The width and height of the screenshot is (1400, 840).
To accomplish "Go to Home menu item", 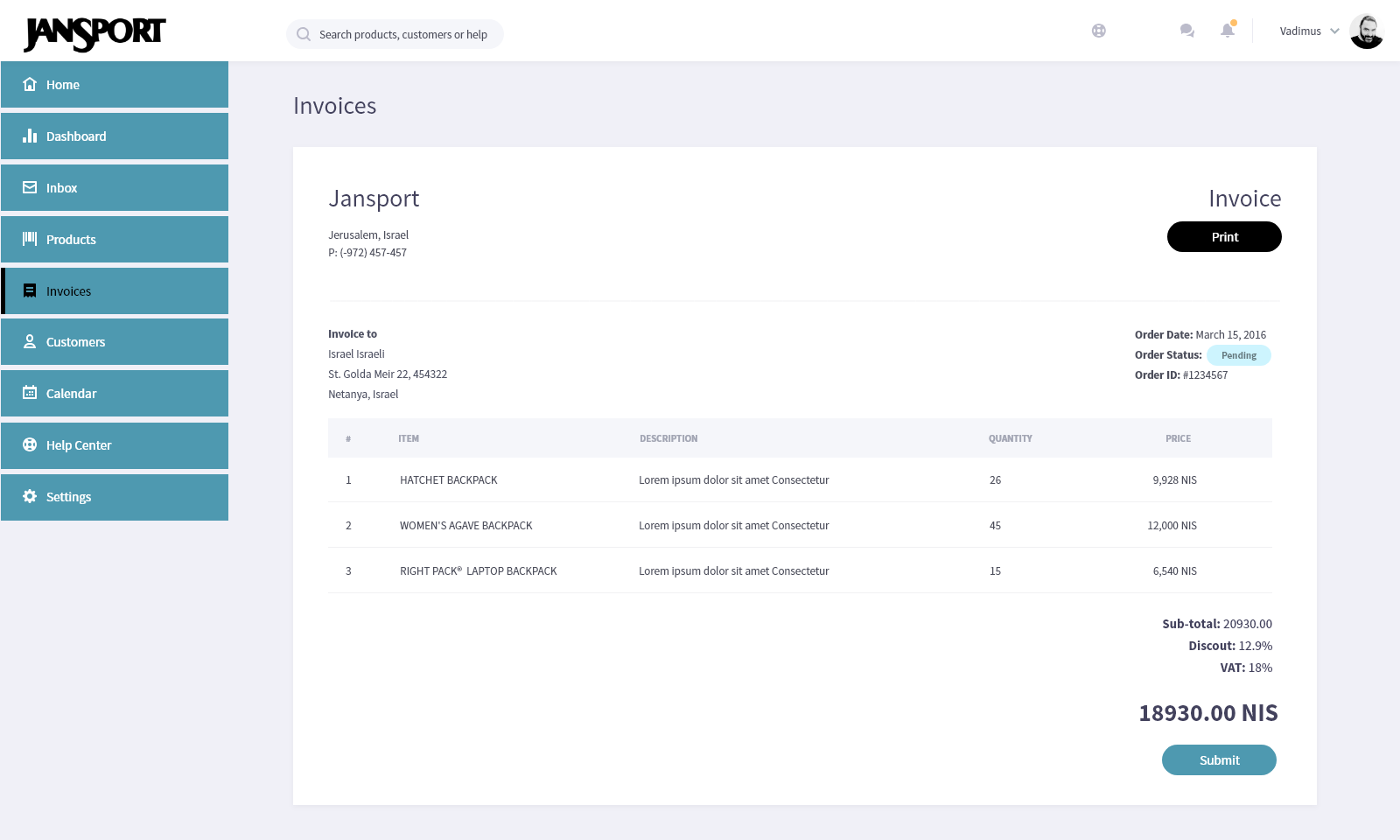I will point(115,84).
